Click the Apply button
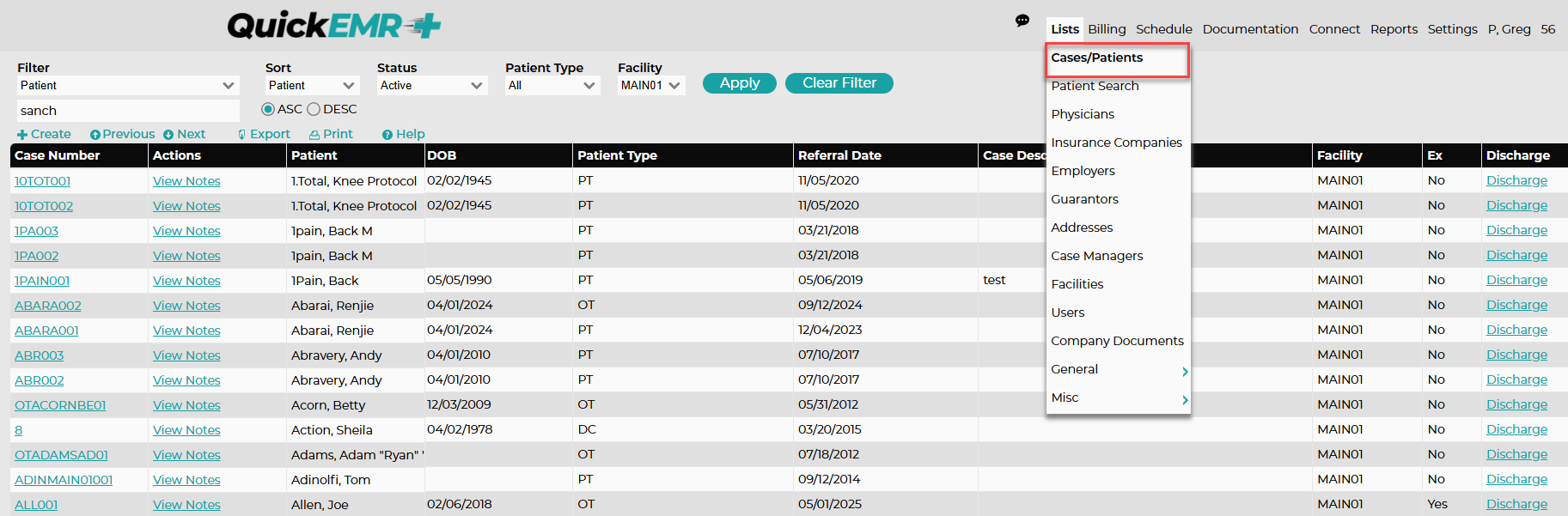This screenshot has width=1568, height=516. pyautogui.click(x=740, y=83)
